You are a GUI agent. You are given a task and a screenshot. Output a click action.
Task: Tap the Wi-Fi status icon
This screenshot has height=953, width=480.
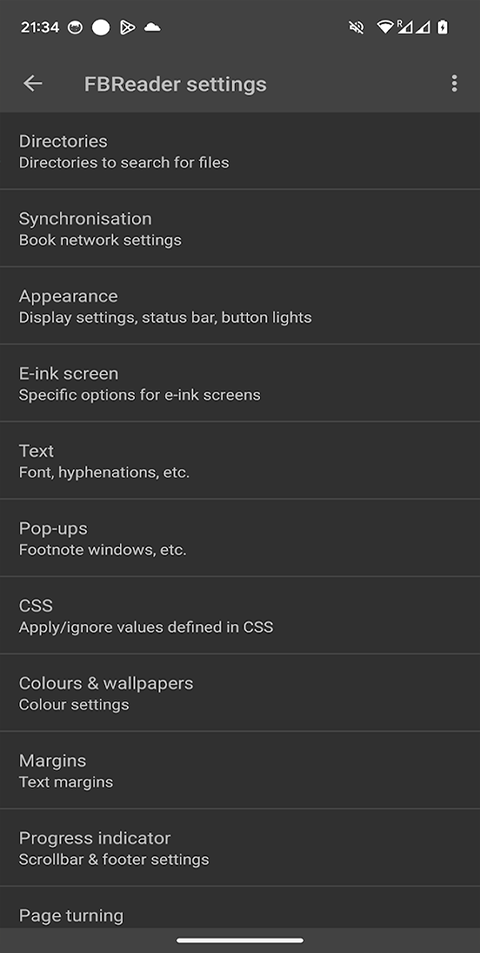pyautogui.click(x=385, y=27)
